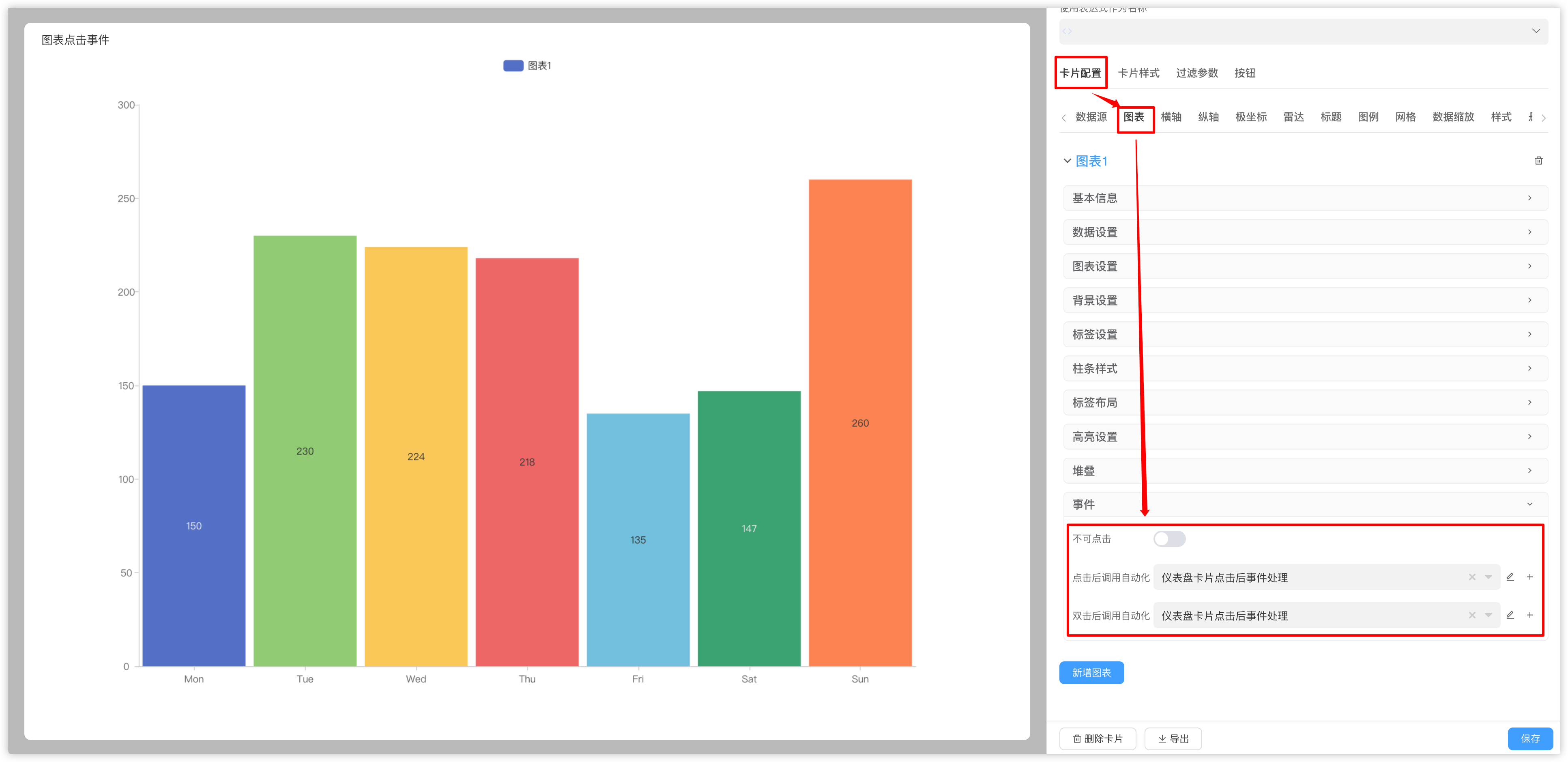Open the 图表 sub-tab
The width and height of the screenshot is (1568, 762).
click(x=1133, y=117)
